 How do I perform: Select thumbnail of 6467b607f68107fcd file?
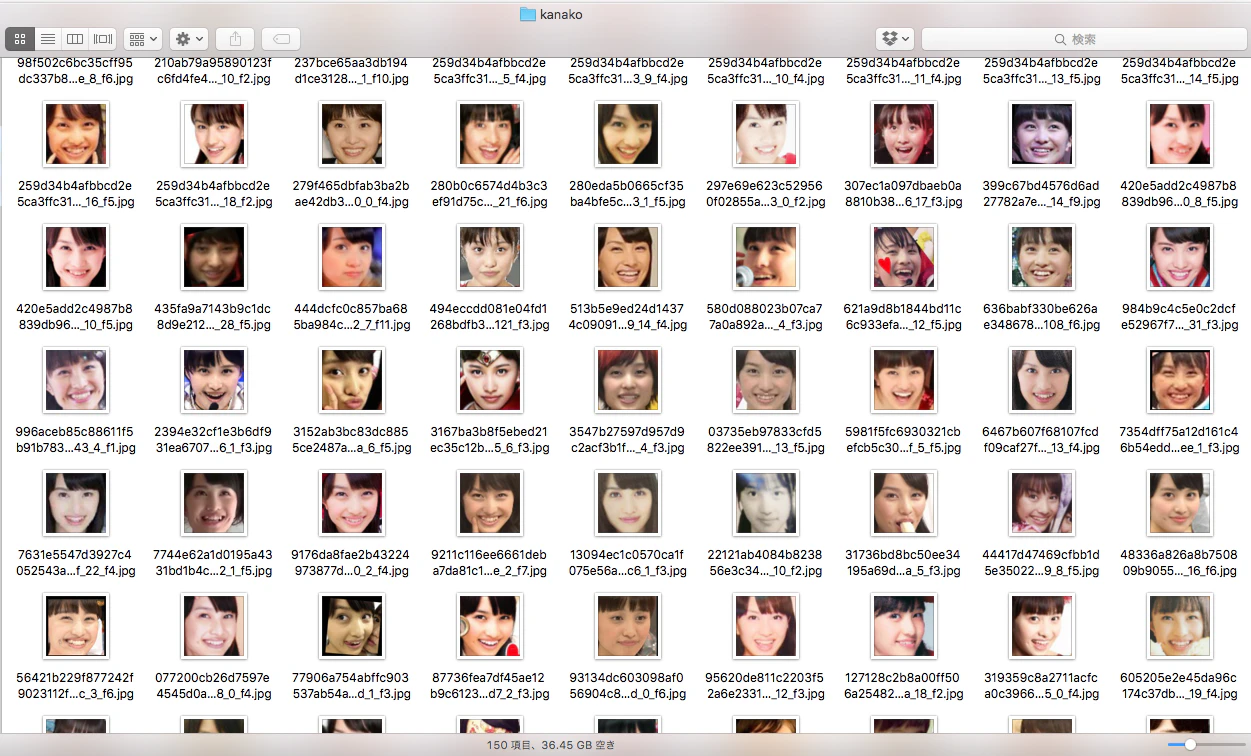(x=1042, y=380)
